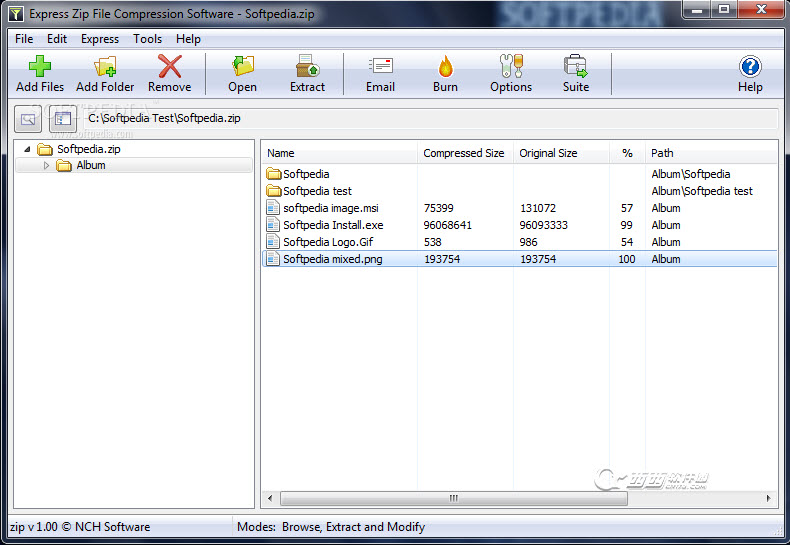
Task: Sort by the Path column header
Action: point(711,153)
